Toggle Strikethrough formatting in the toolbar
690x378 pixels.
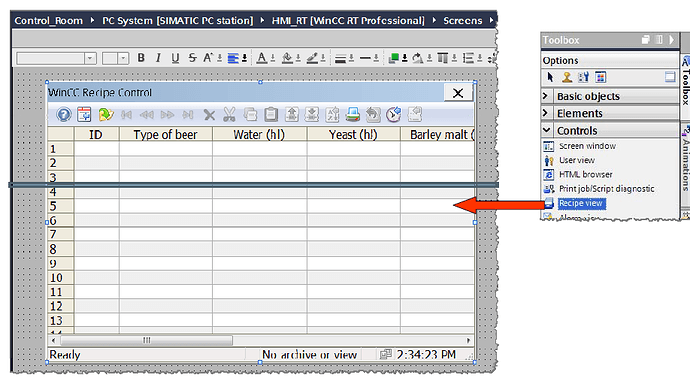192,58
